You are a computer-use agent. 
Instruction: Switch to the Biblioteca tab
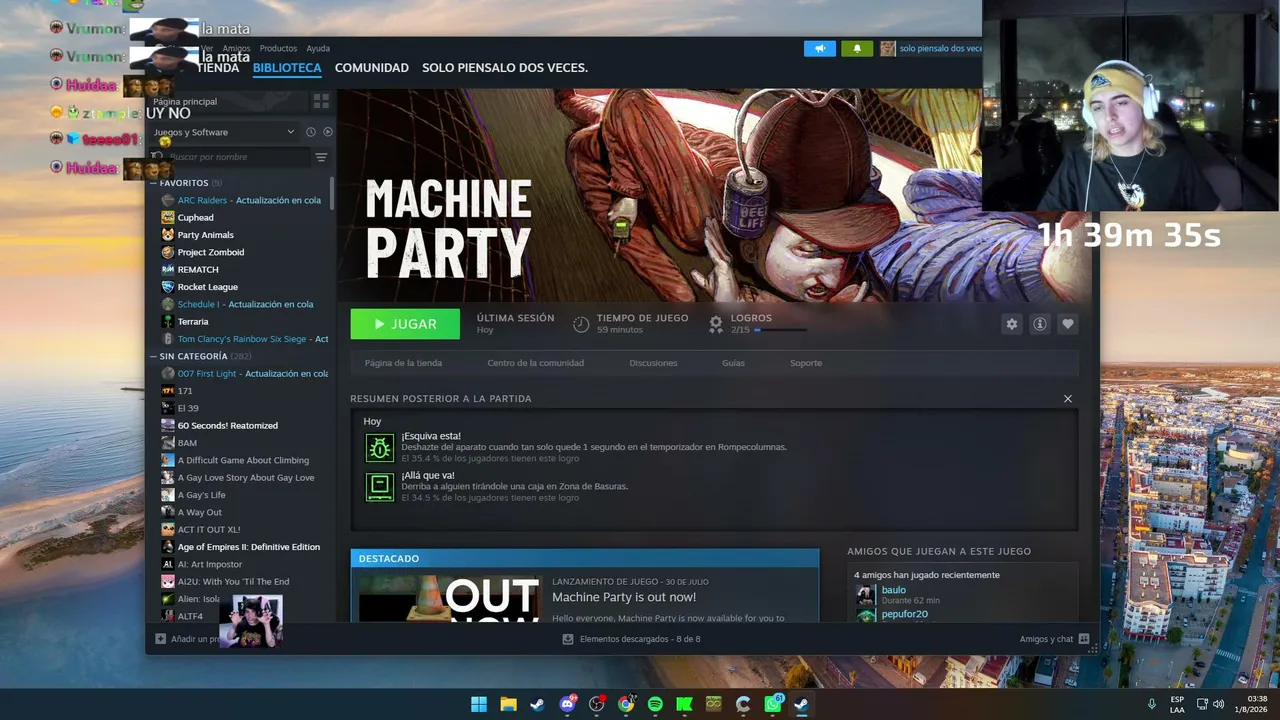coord(287,68)
